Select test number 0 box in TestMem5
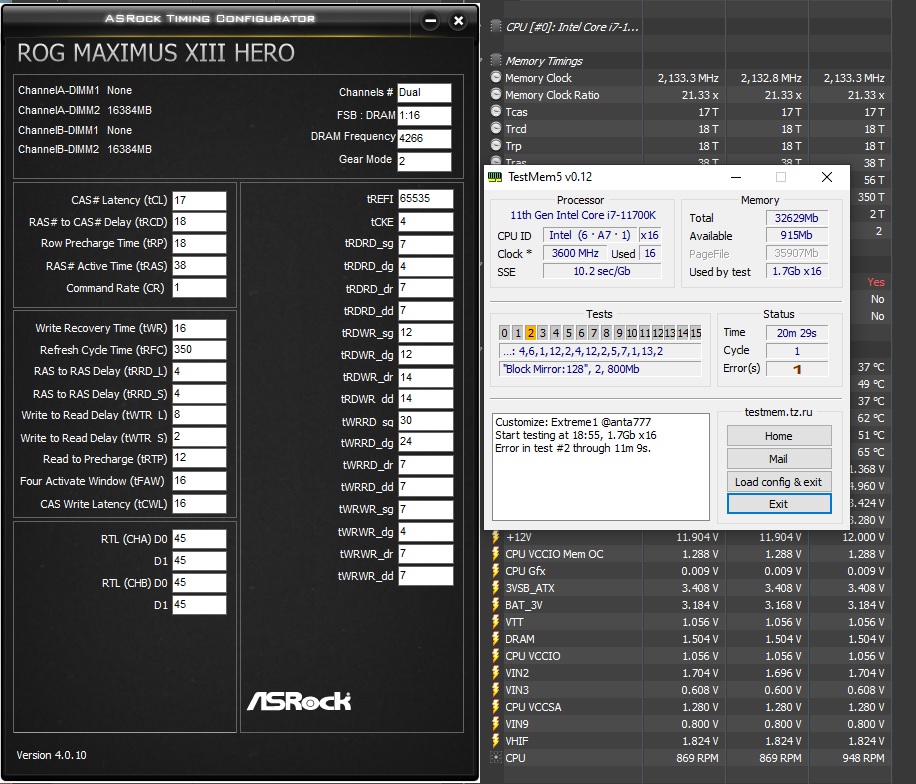Image resolution: width=916 pixels, height=784 pixels. point(505,333)
